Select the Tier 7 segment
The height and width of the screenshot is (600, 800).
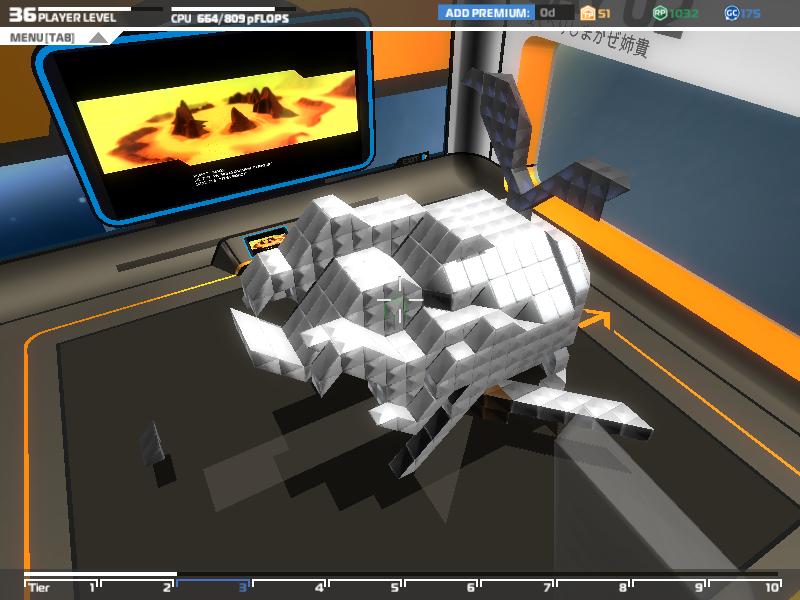pos(517,587)
